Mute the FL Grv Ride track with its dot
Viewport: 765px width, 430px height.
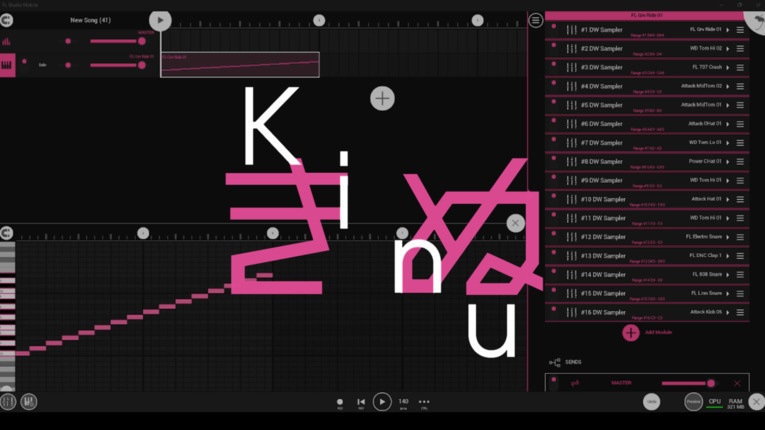click(x=24, y=61)
